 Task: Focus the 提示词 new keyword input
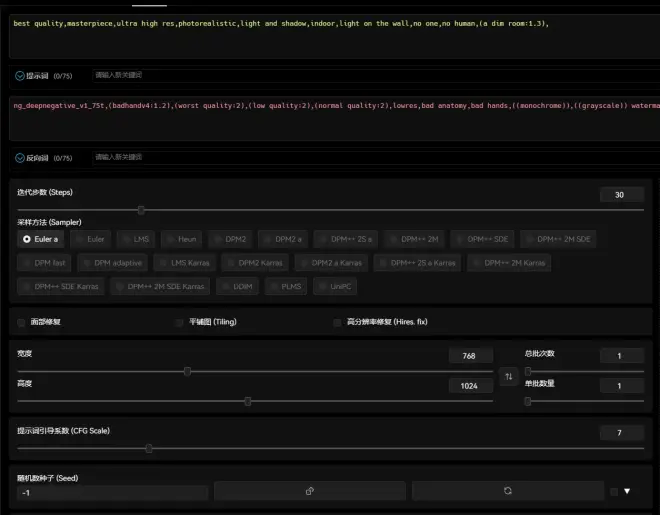(376, 75)
